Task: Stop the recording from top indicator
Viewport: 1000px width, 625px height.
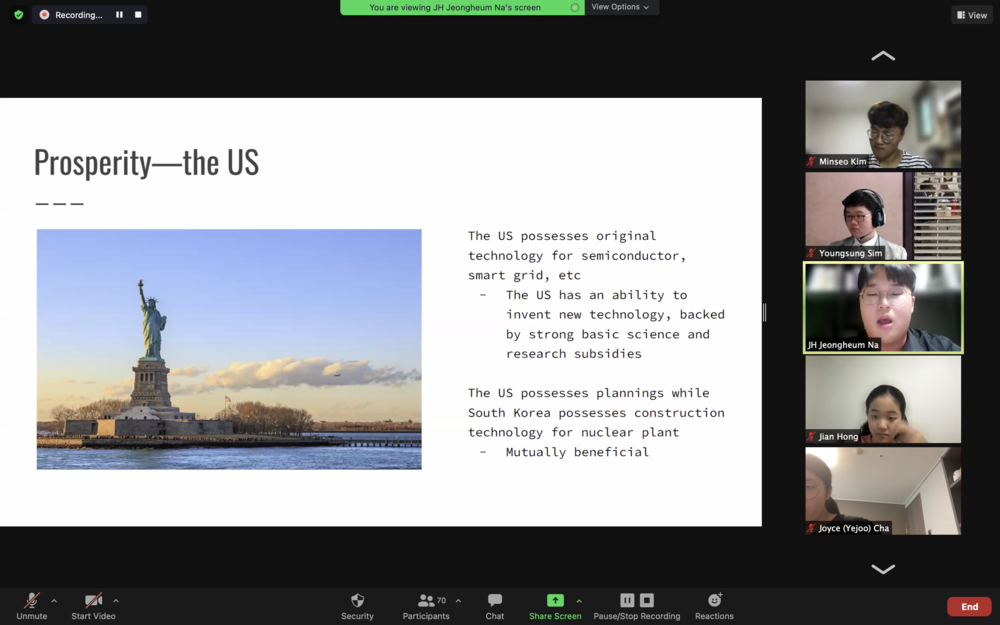Action: click(x=138, y=15)
